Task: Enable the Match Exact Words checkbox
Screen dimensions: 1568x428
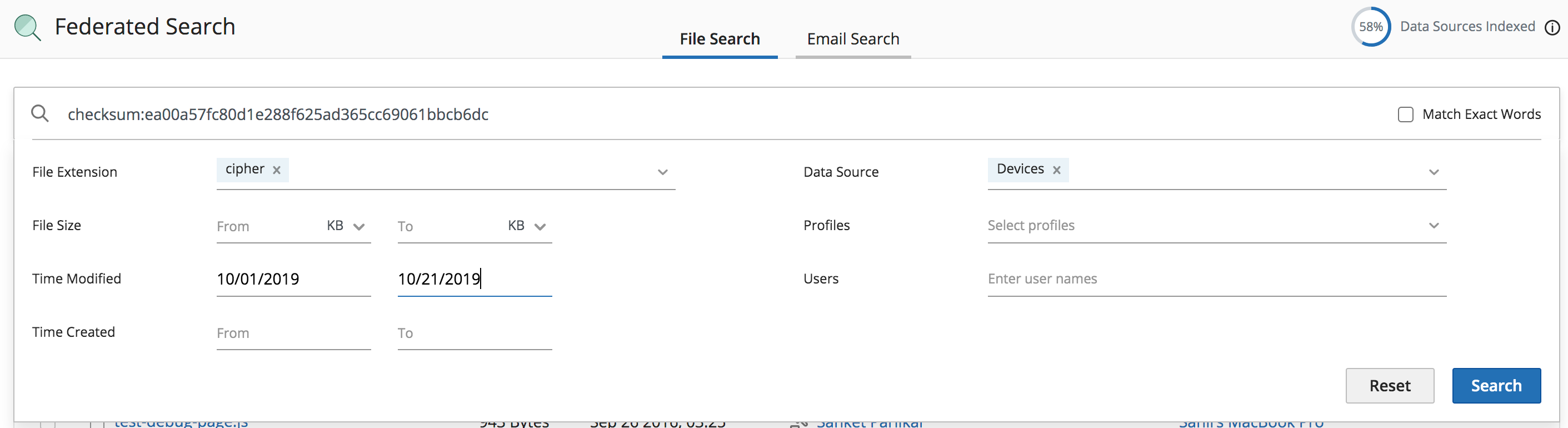Action: 1405,115
